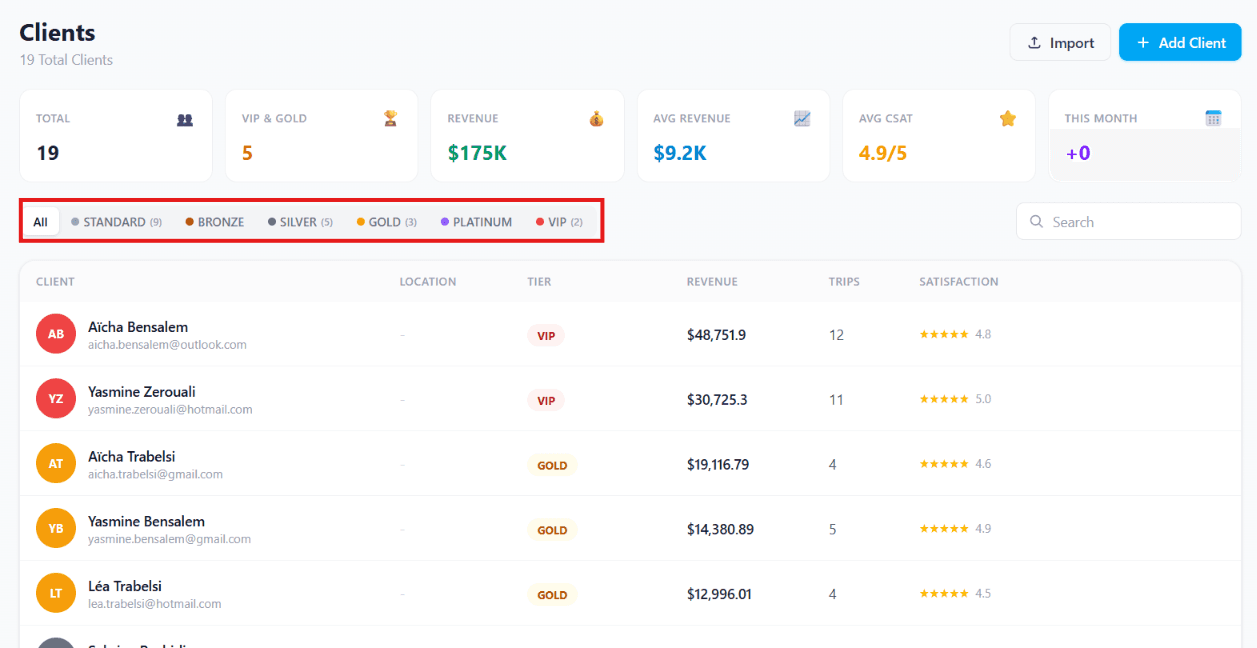1257x648 pixels.
Task: Click the AB avatar for Aïcha Bensalem
Action: click(56, 334)
